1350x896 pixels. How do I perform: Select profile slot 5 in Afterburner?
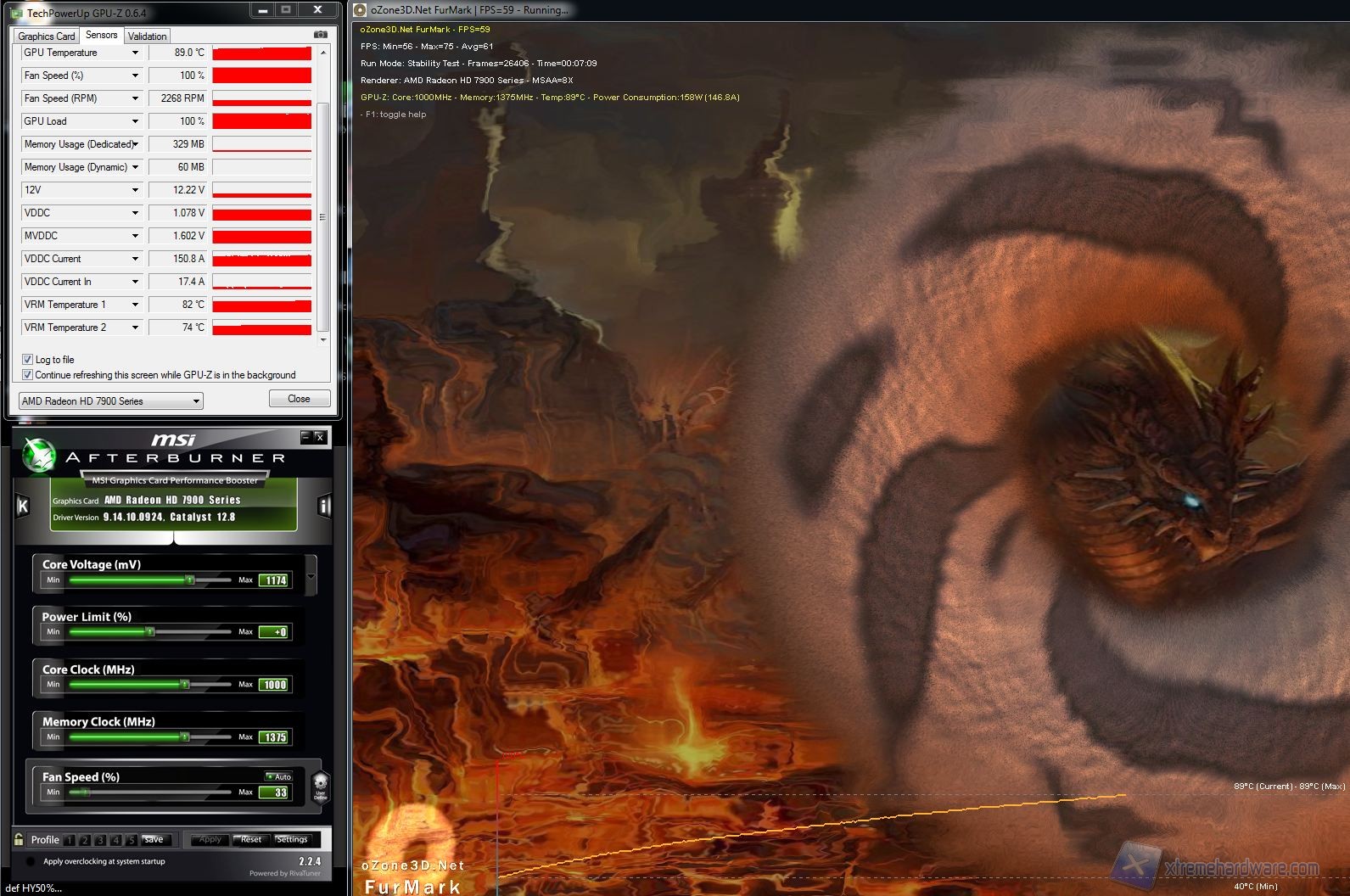point(131,840)
